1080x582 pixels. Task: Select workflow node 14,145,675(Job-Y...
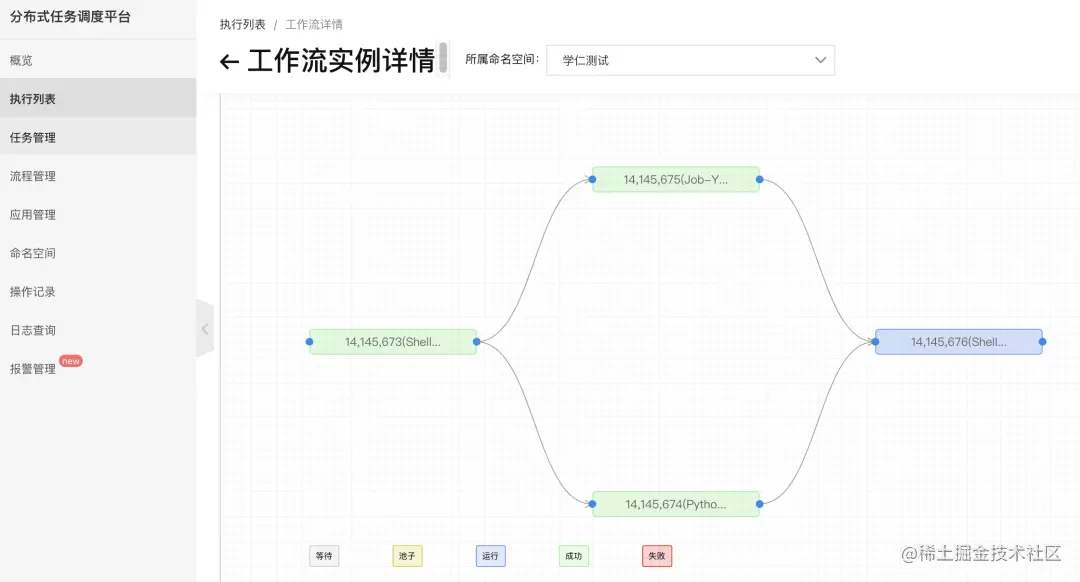[x=676, y=179]
